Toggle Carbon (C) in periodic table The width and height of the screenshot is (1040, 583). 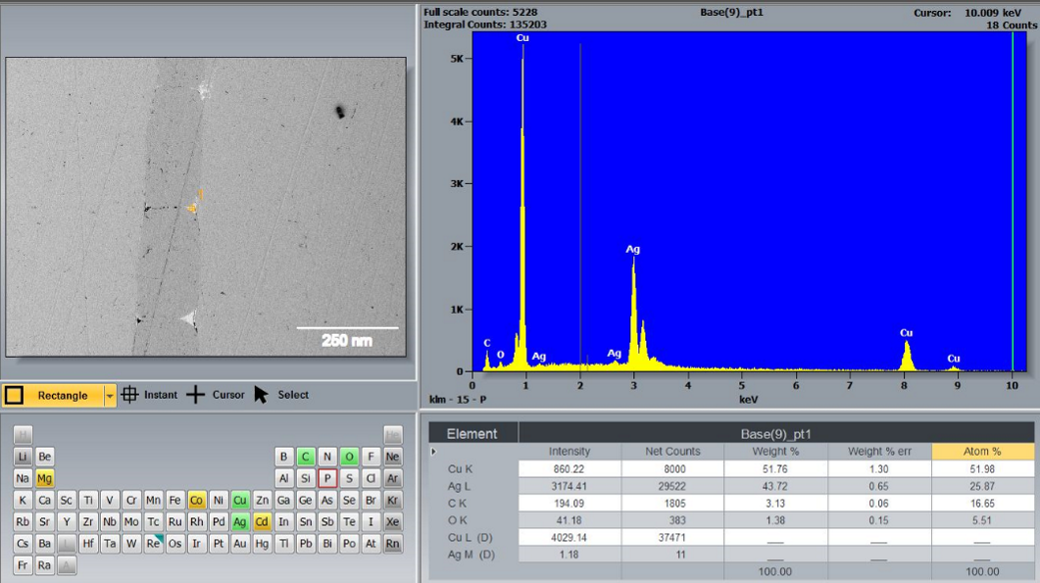coord(305,457)
